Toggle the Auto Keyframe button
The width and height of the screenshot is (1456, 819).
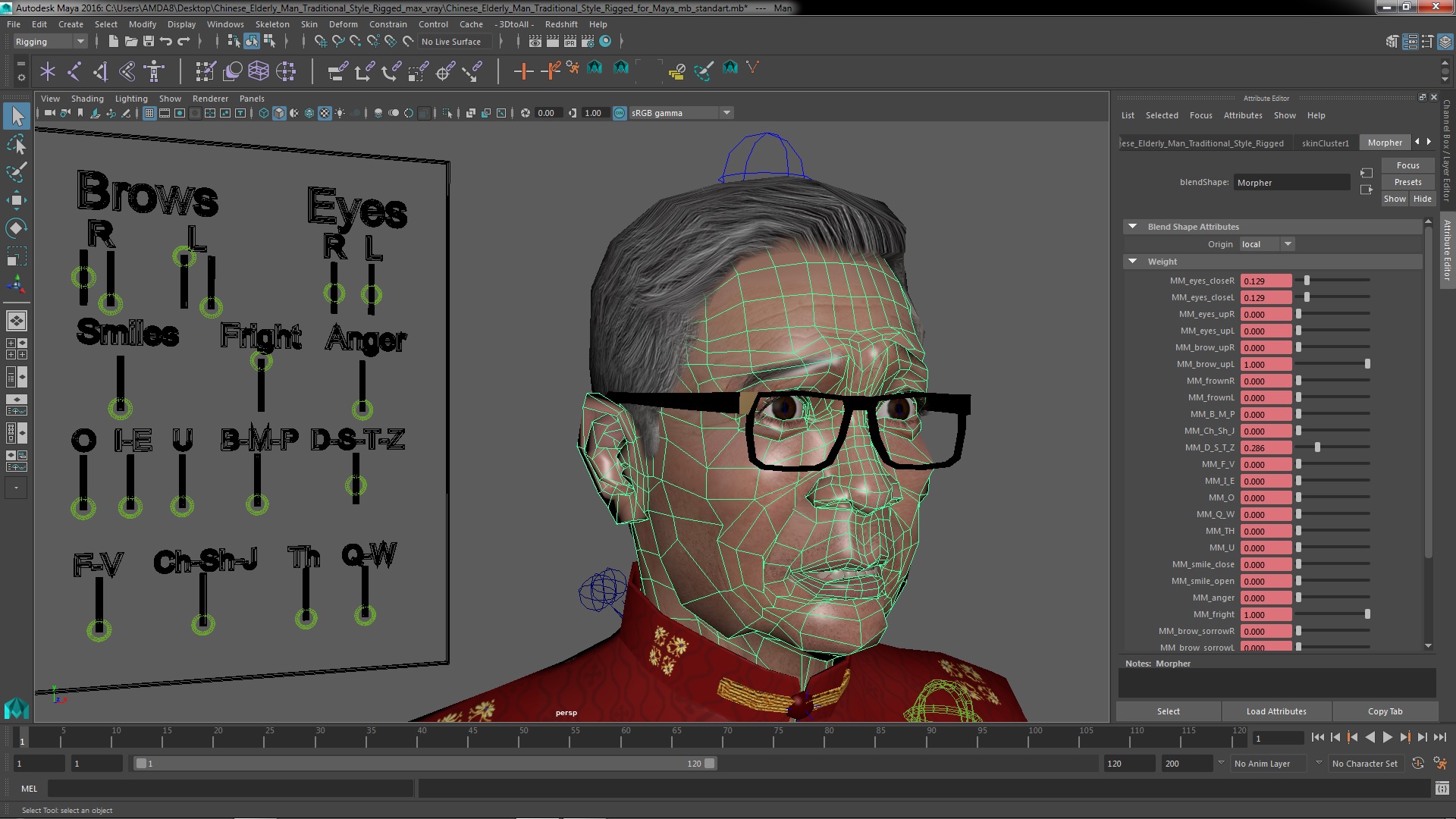click(1418, 764)
